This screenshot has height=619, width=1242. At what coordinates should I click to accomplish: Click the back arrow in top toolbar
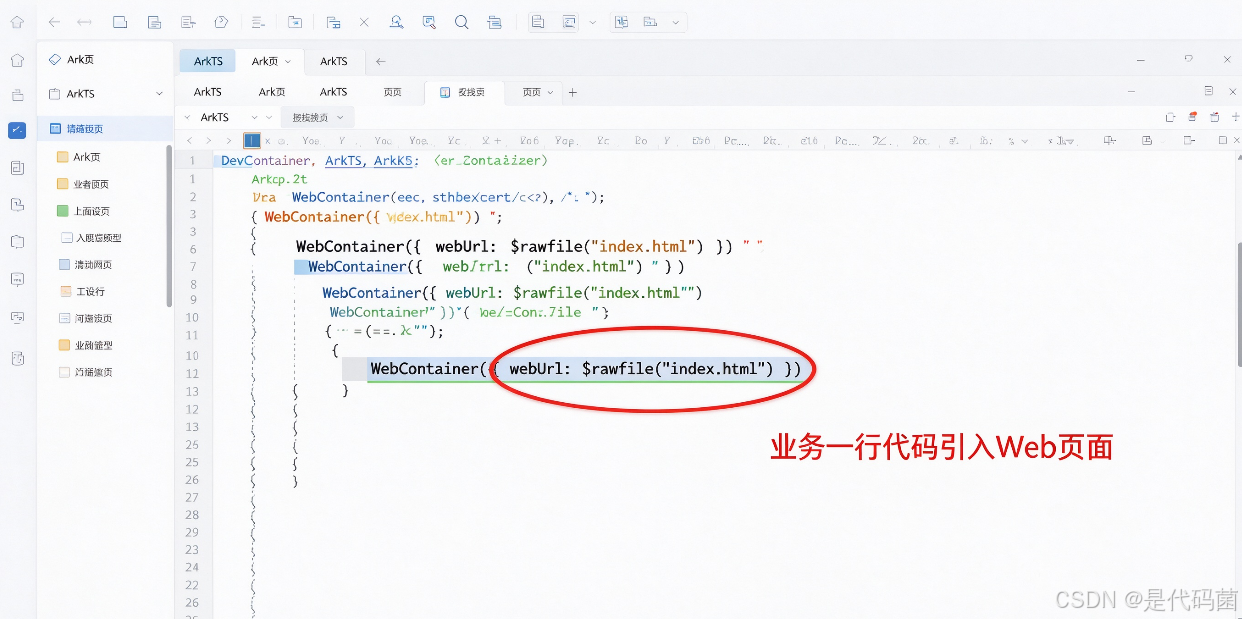[x=54, y=21]
